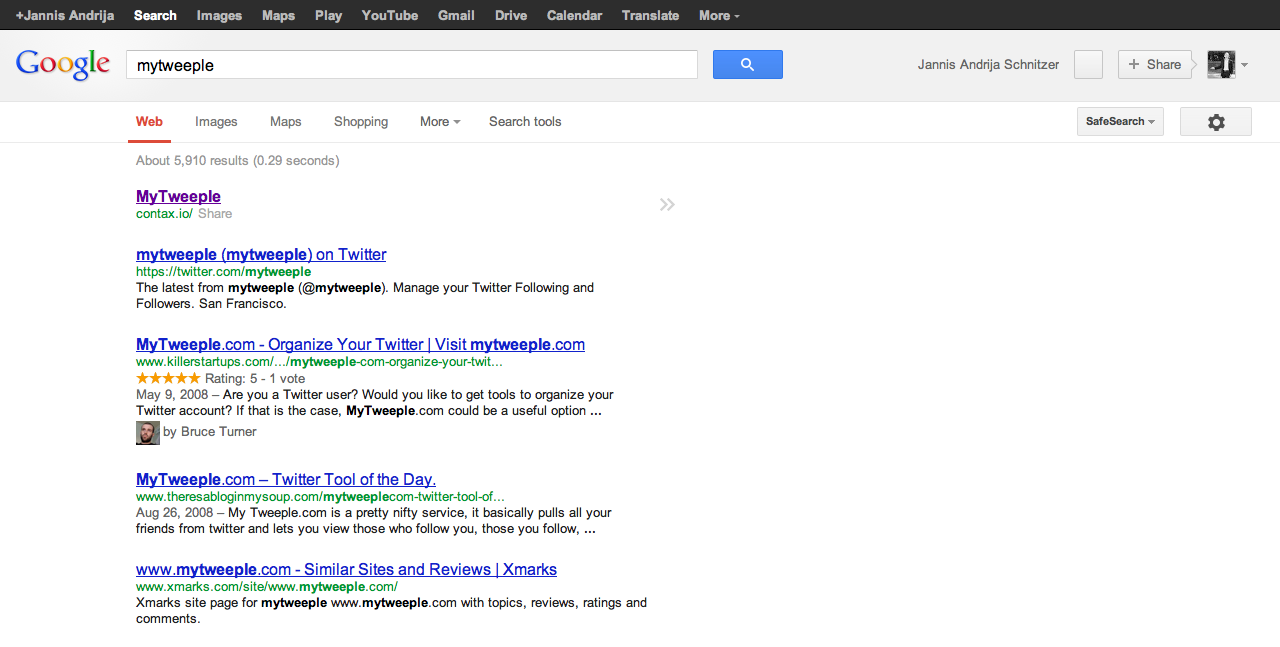Switch to the Images search tab

coord(216,122)
